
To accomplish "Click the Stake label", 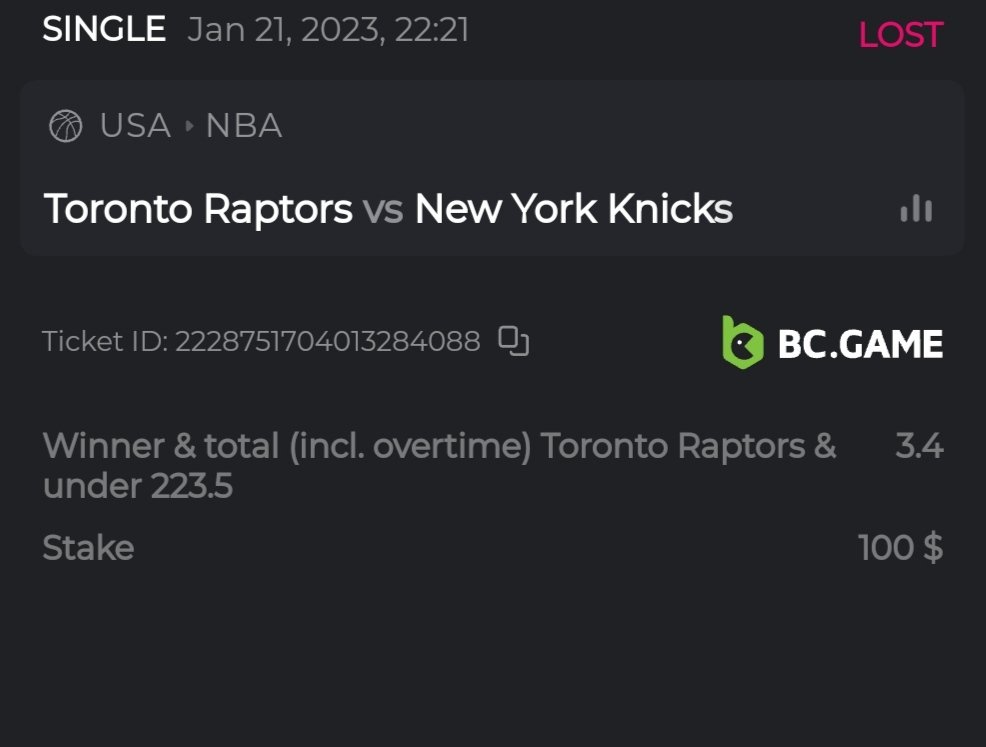I will click(x=88, y=548).
